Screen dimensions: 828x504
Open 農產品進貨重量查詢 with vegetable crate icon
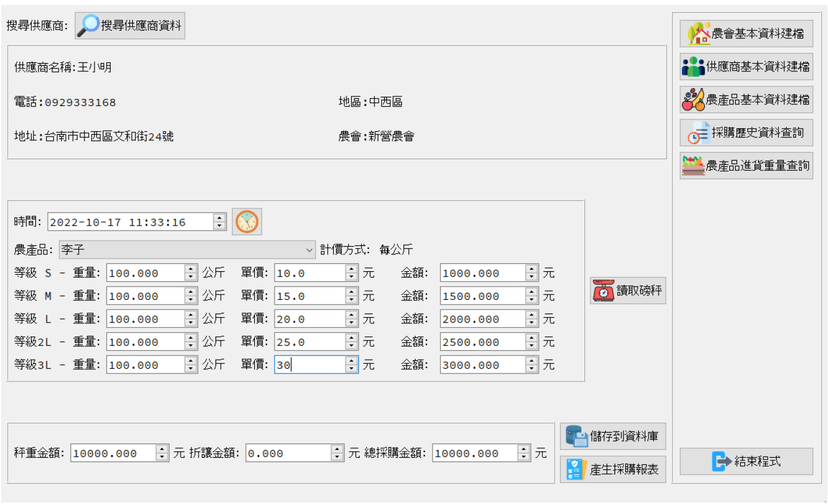pos(746,166)
